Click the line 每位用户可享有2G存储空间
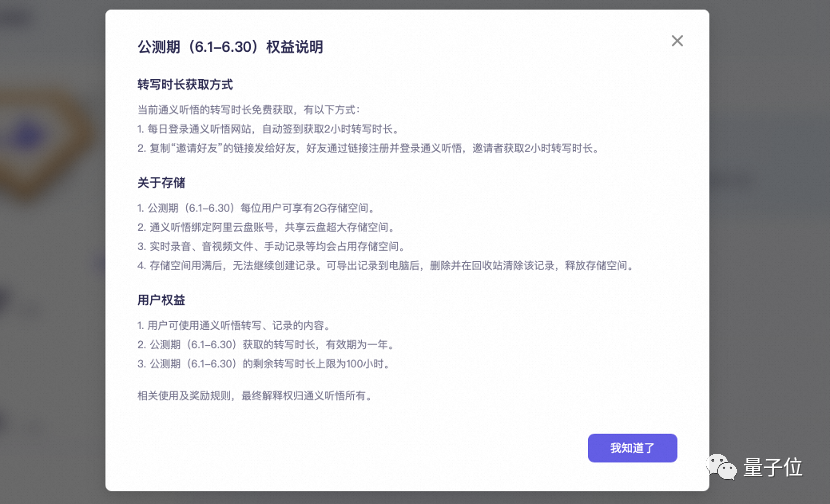Screen dimensions: 830x504 (257, 208)
